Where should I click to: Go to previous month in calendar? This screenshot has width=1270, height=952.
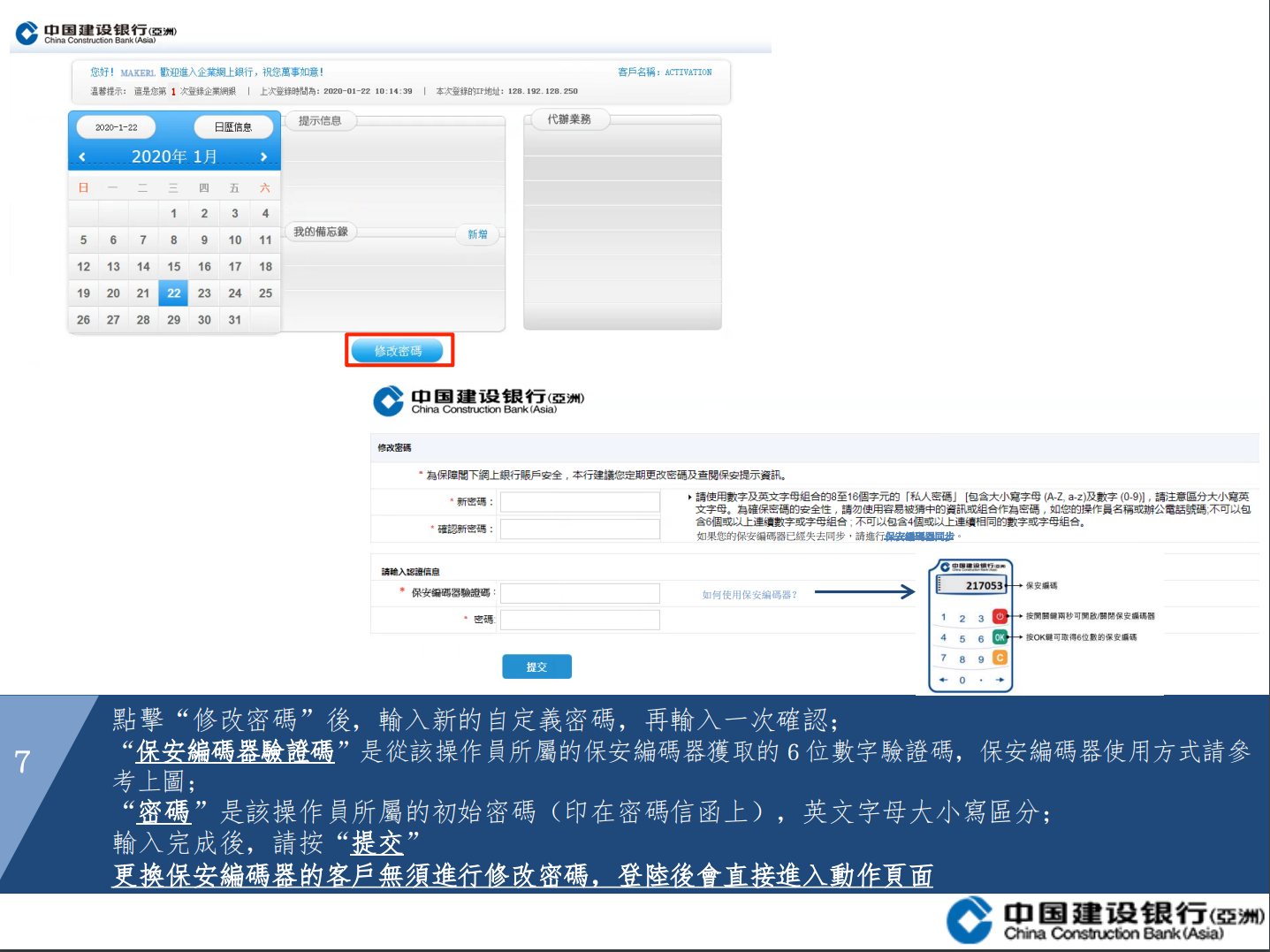tap(82, 156)
